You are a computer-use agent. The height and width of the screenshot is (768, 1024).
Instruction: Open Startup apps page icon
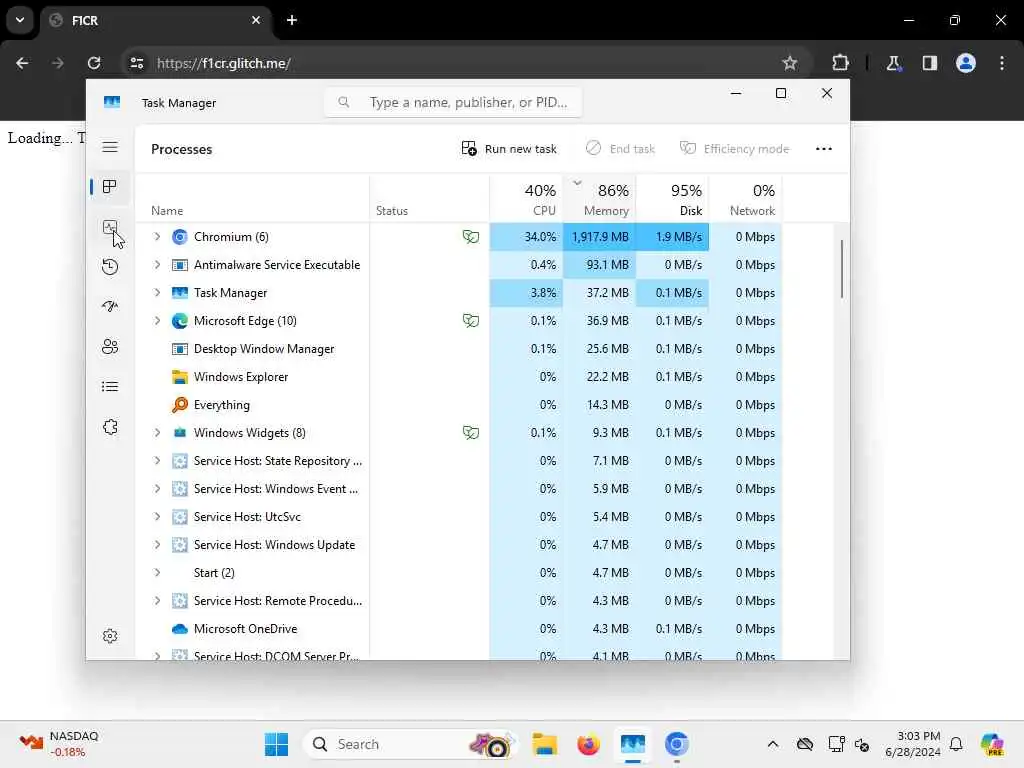tap(110, 306)
